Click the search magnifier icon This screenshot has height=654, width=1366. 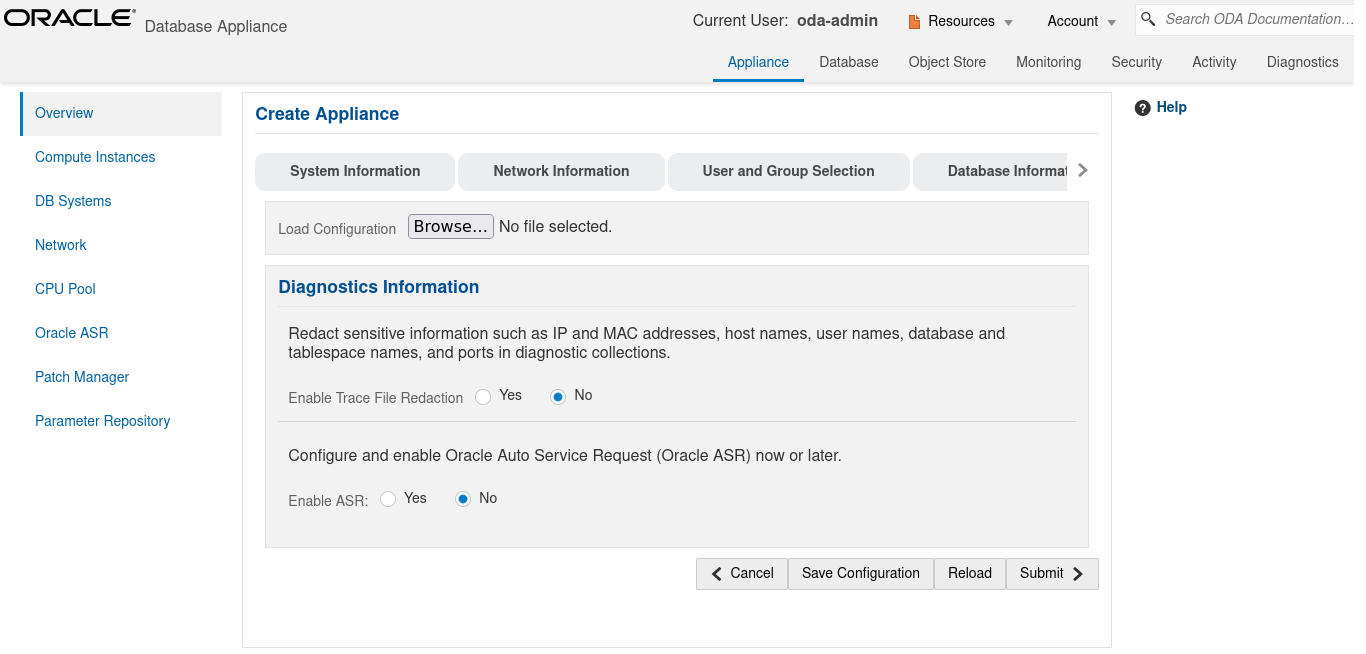click(1149, 19)
